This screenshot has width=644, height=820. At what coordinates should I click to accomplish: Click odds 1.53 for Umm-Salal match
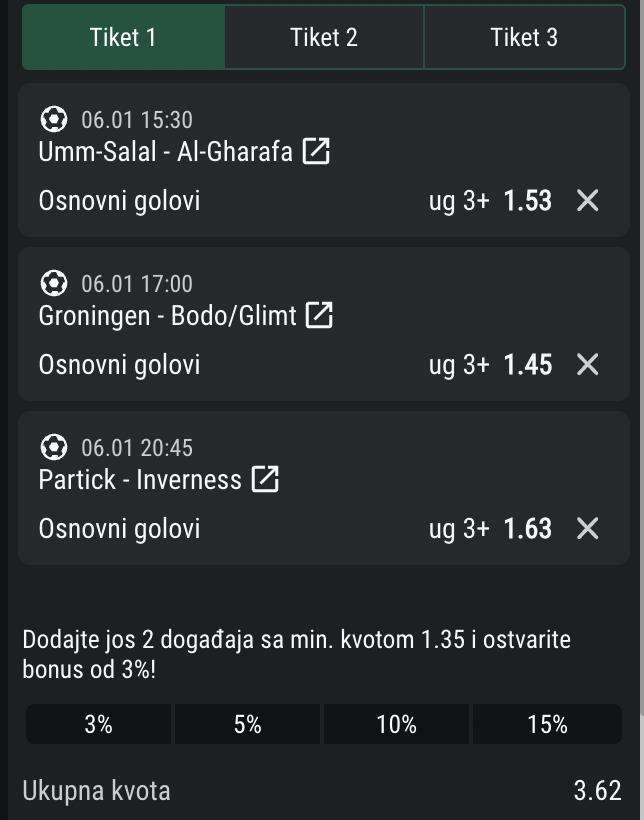click(x=527, y=201)
